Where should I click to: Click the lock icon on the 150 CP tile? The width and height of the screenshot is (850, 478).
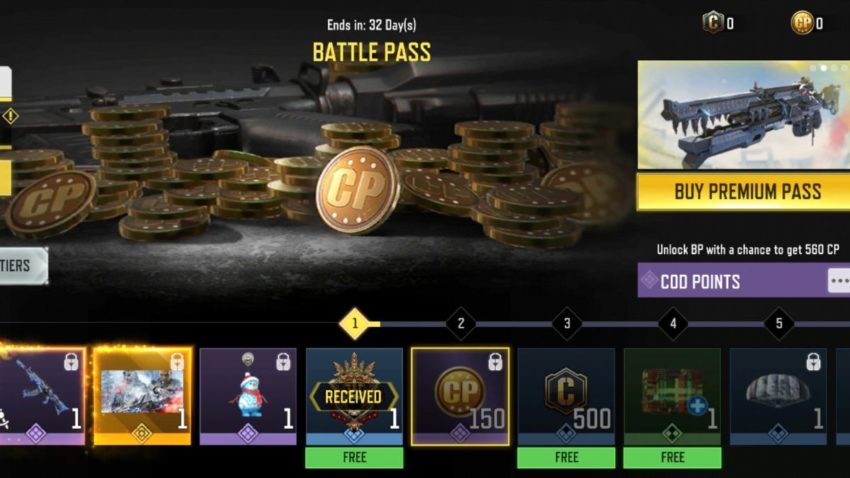pyautogui.click(x=495, y=361)
